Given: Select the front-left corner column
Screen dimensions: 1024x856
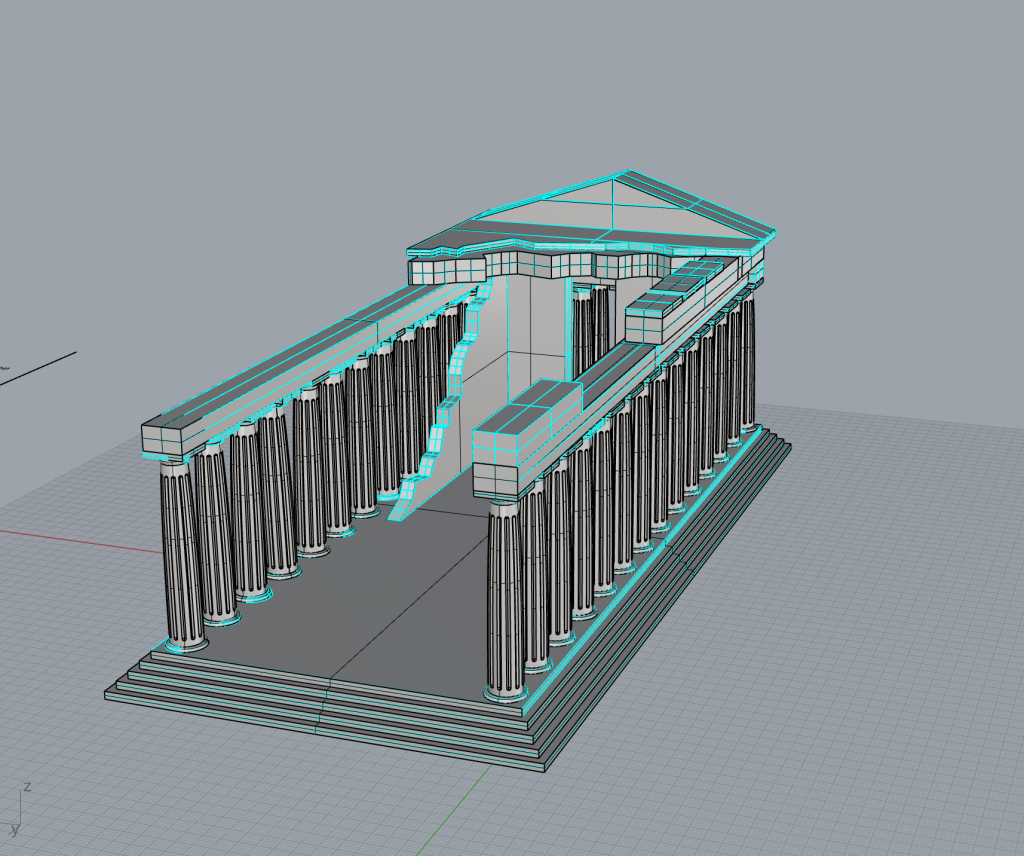Looking at the screenshot, I should click(x=182, y=555).
